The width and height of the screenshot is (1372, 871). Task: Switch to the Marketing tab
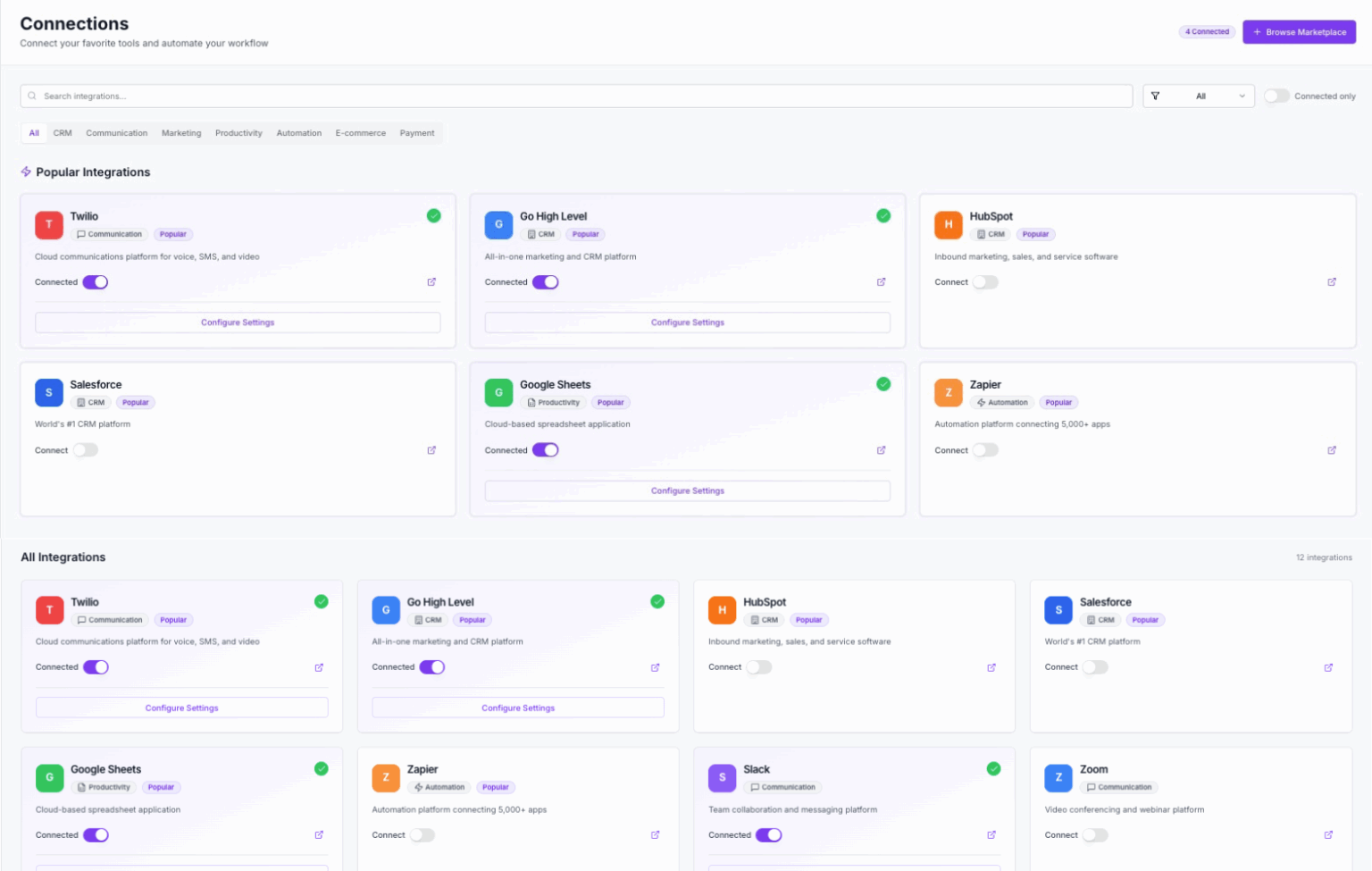[181, 133]
